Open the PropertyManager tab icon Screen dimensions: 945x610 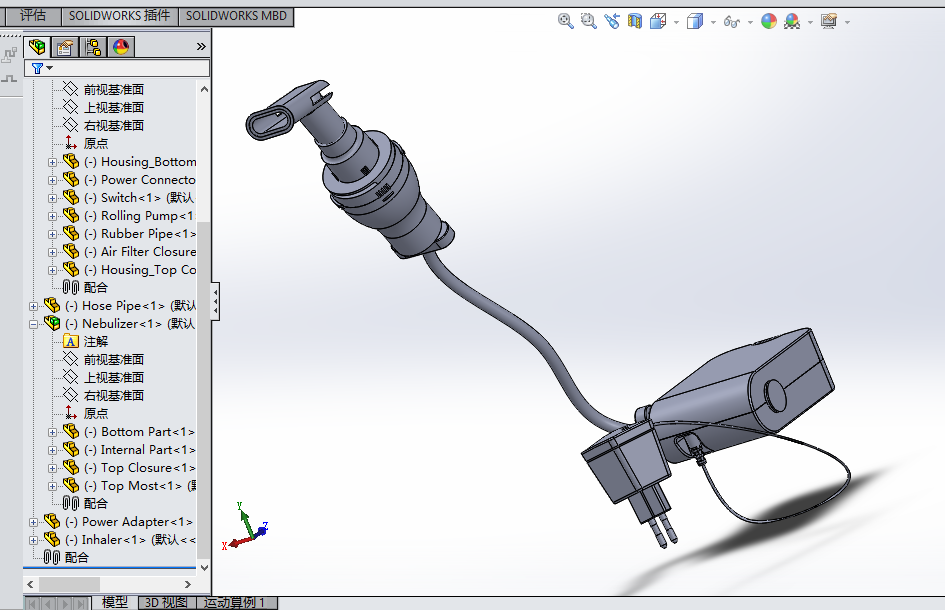click(65, 47)
